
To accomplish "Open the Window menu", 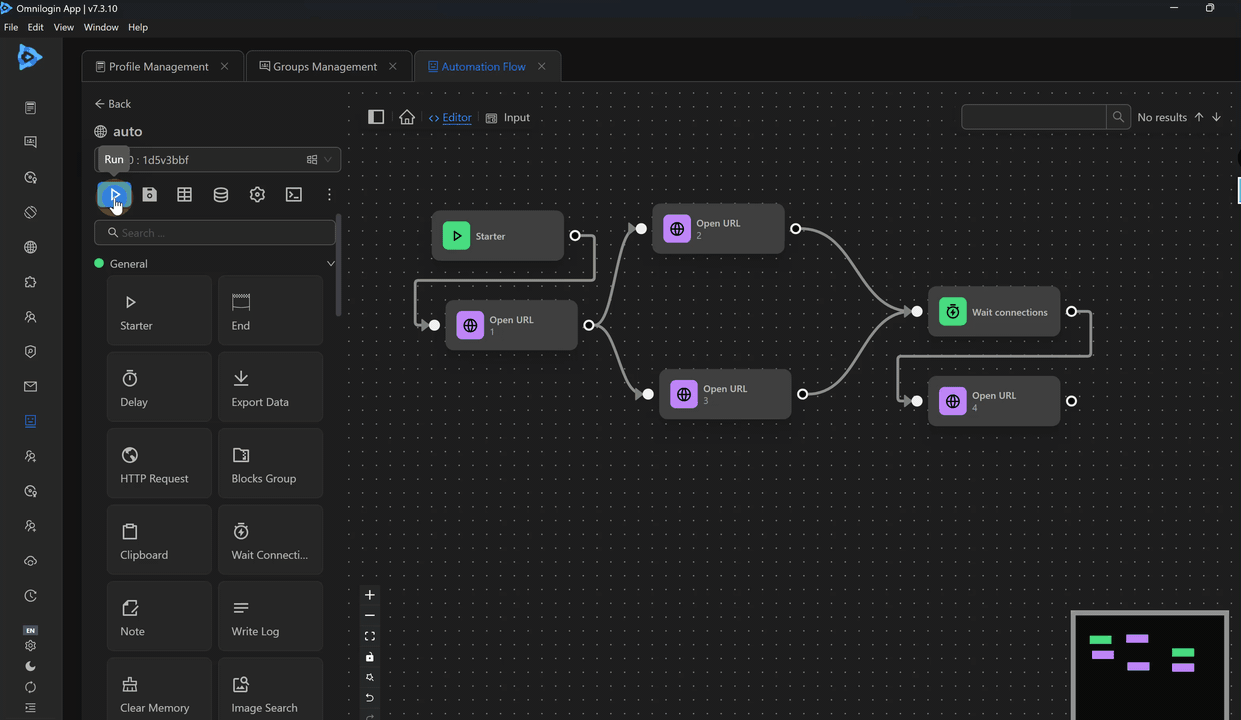I will click(x=101, y=27).
